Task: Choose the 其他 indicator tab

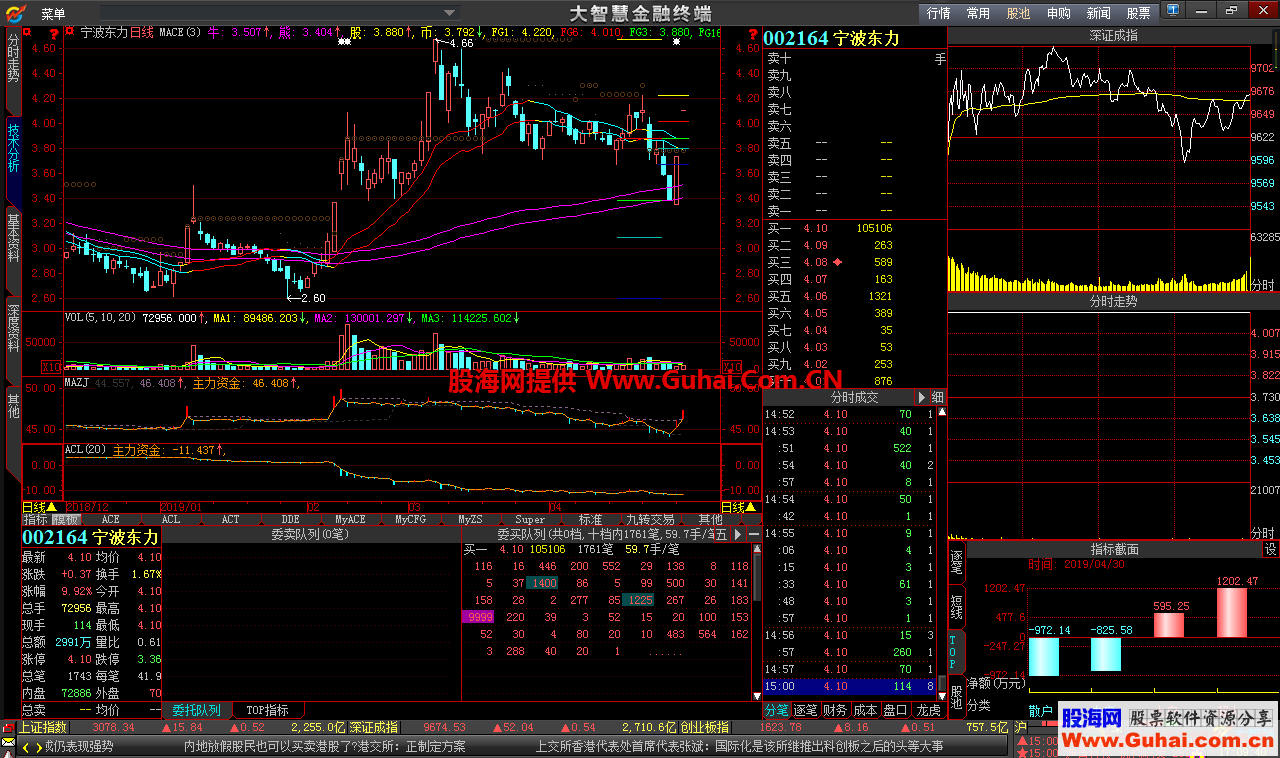Action: click(710, 520)
